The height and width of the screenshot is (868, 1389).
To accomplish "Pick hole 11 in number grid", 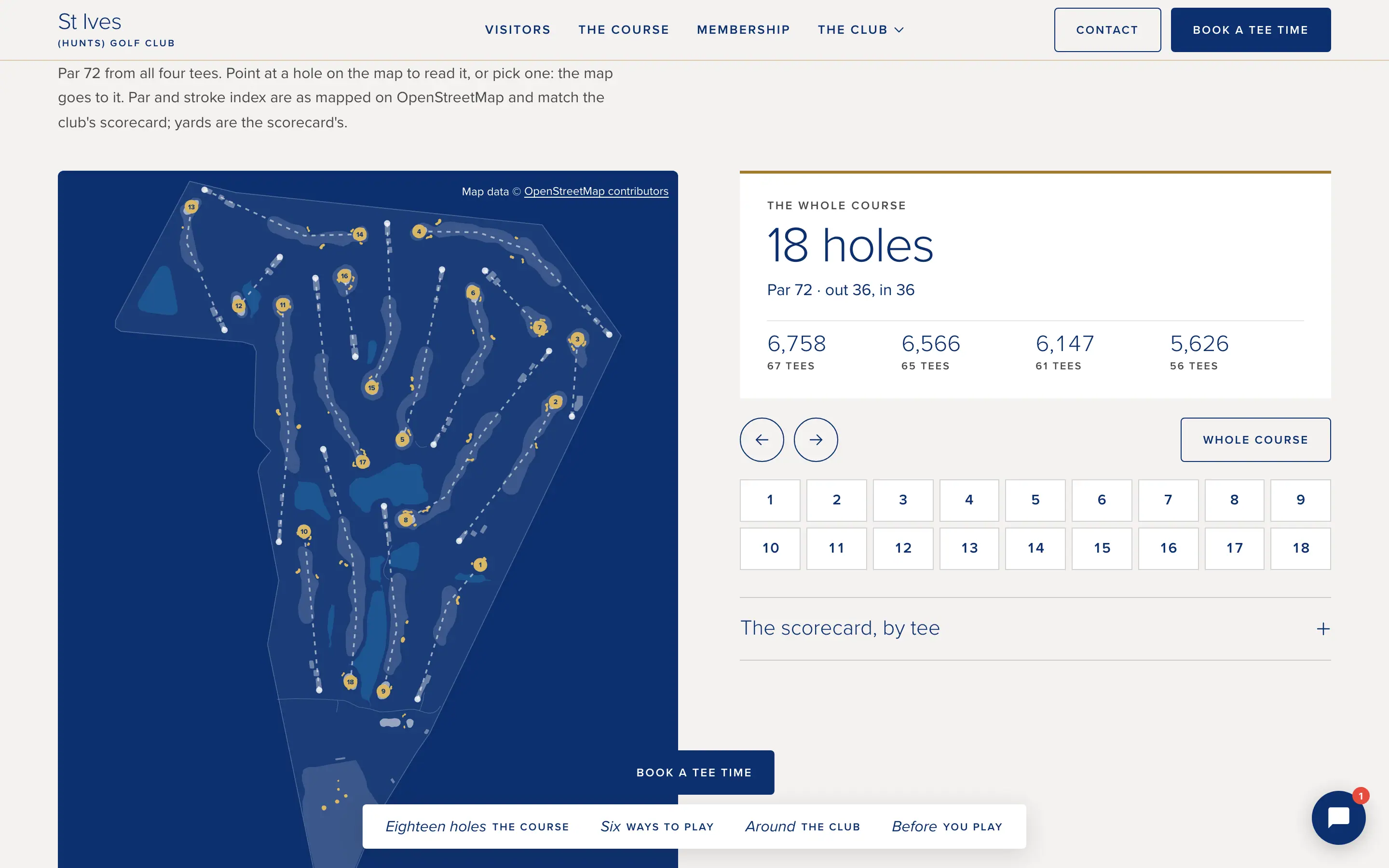I will pos(836,548).
